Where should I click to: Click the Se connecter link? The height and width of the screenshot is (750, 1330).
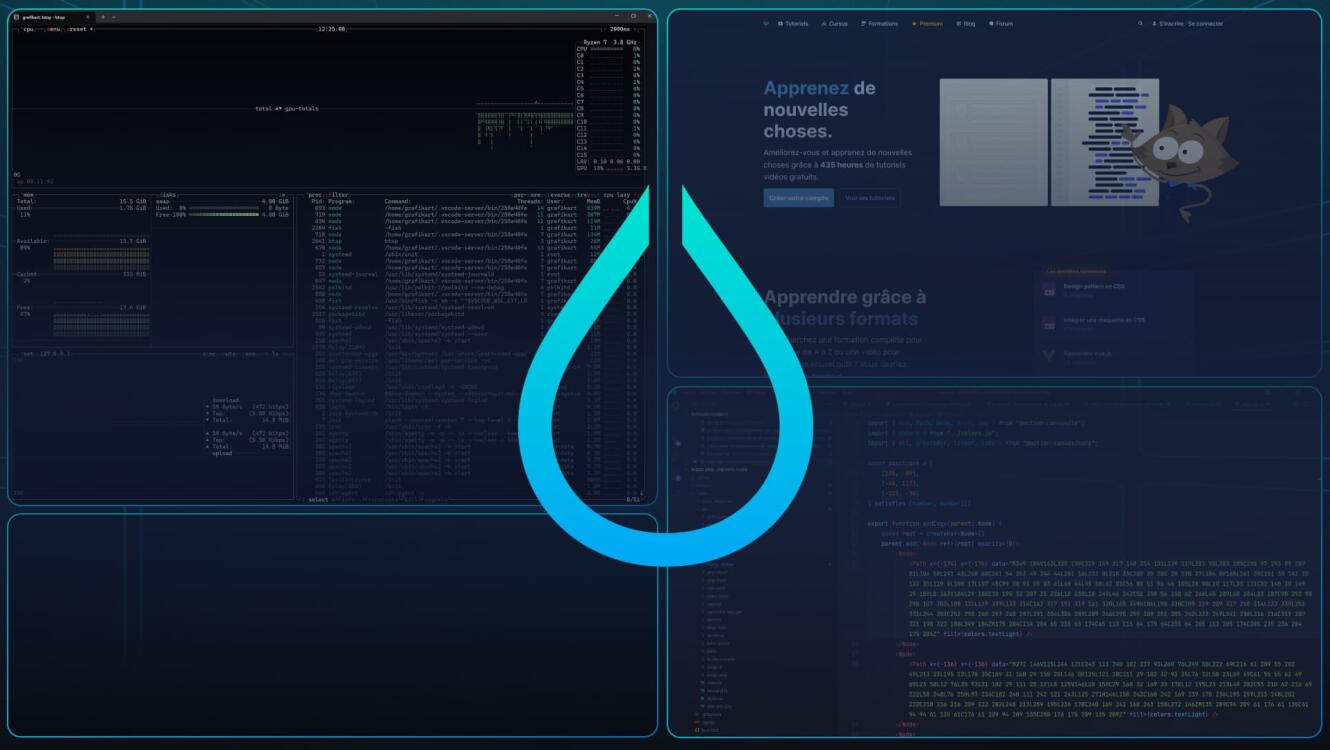(x=1205, y=23)
